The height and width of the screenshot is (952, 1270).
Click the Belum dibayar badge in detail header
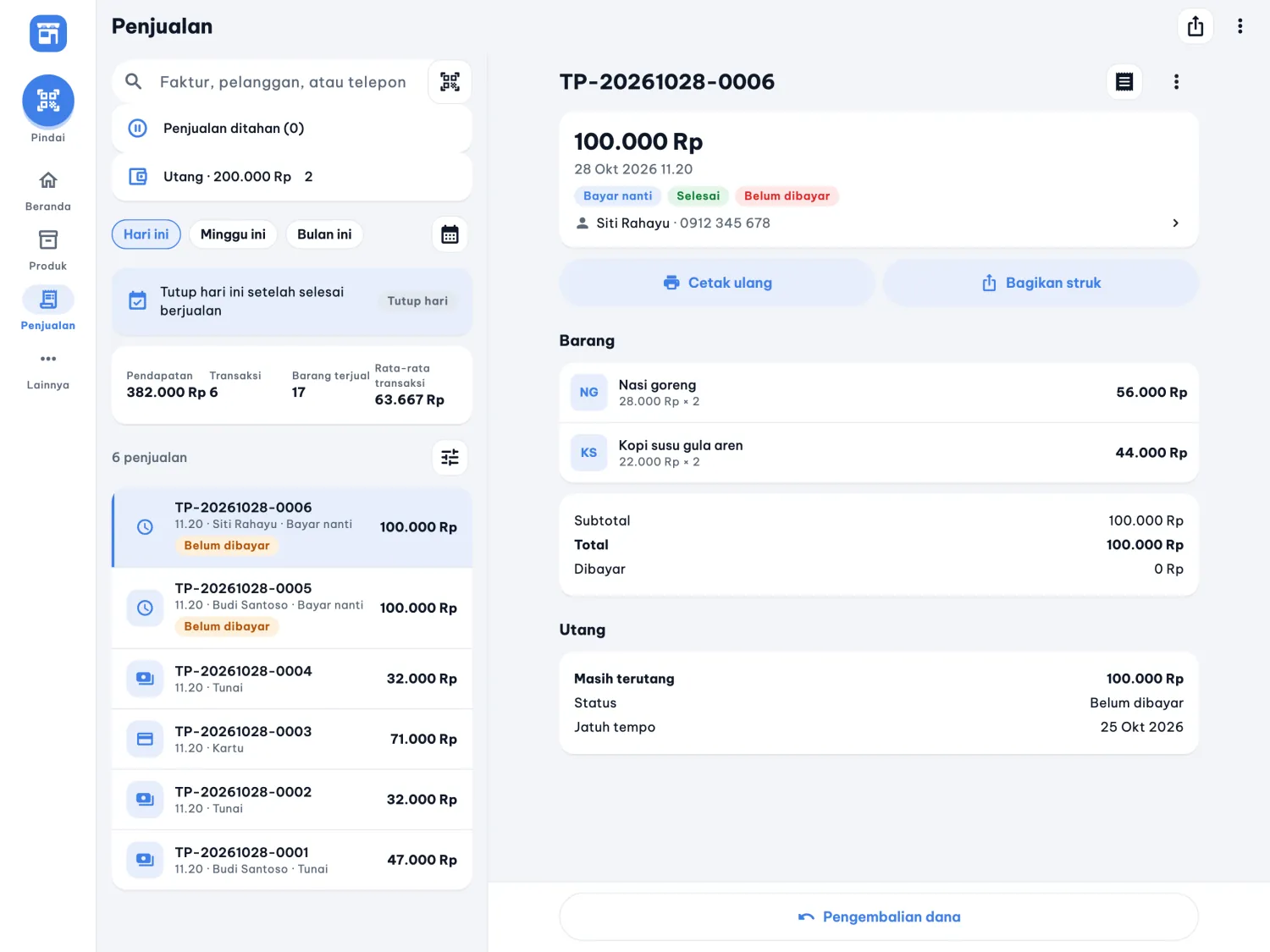pyautogui.click(x=787, y=196)
